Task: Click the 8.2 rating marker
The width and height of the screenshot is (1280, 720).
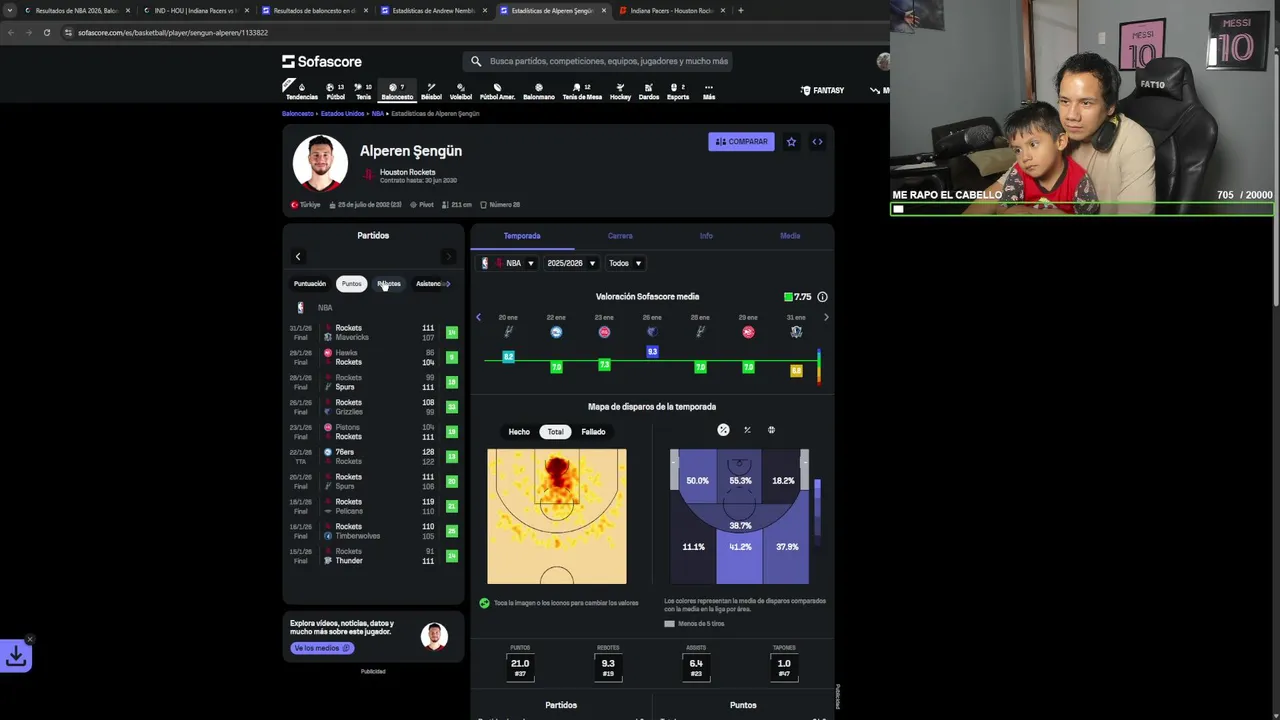Action: pyautogui.click(x=508, y=356)
